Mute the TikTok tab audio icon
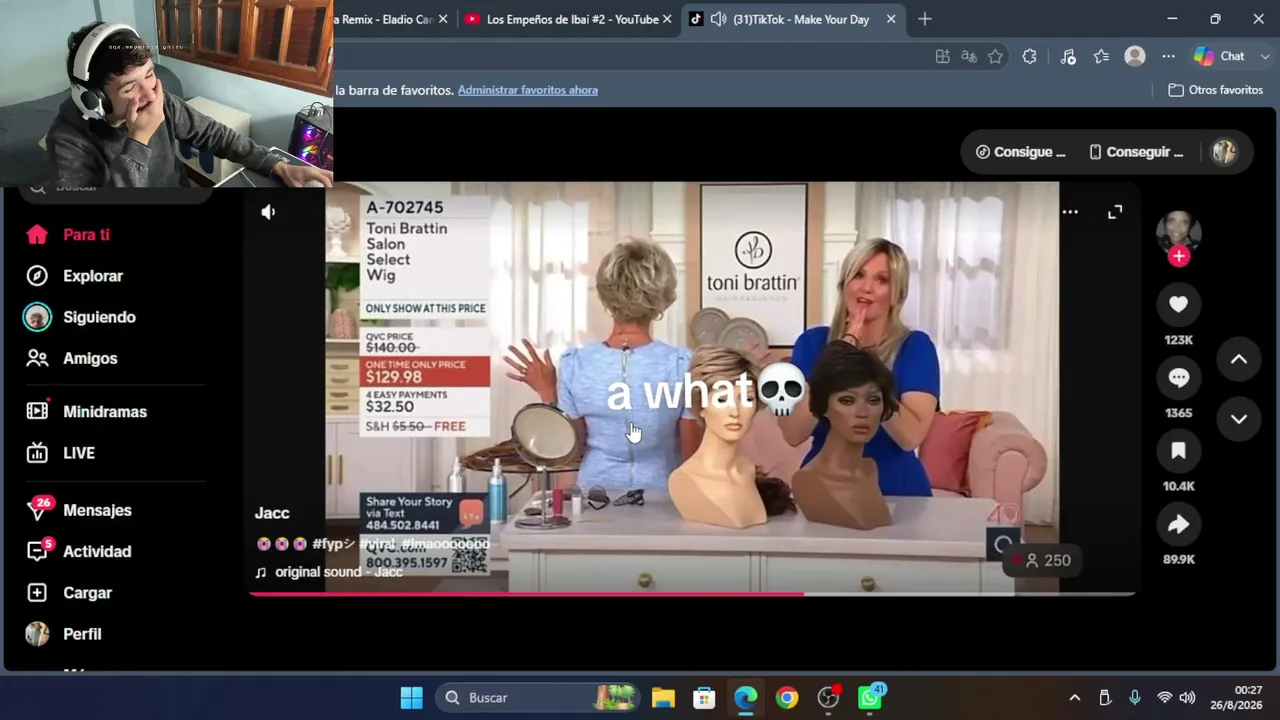This screenshot has width=1280, height=720. coord(718,19)
